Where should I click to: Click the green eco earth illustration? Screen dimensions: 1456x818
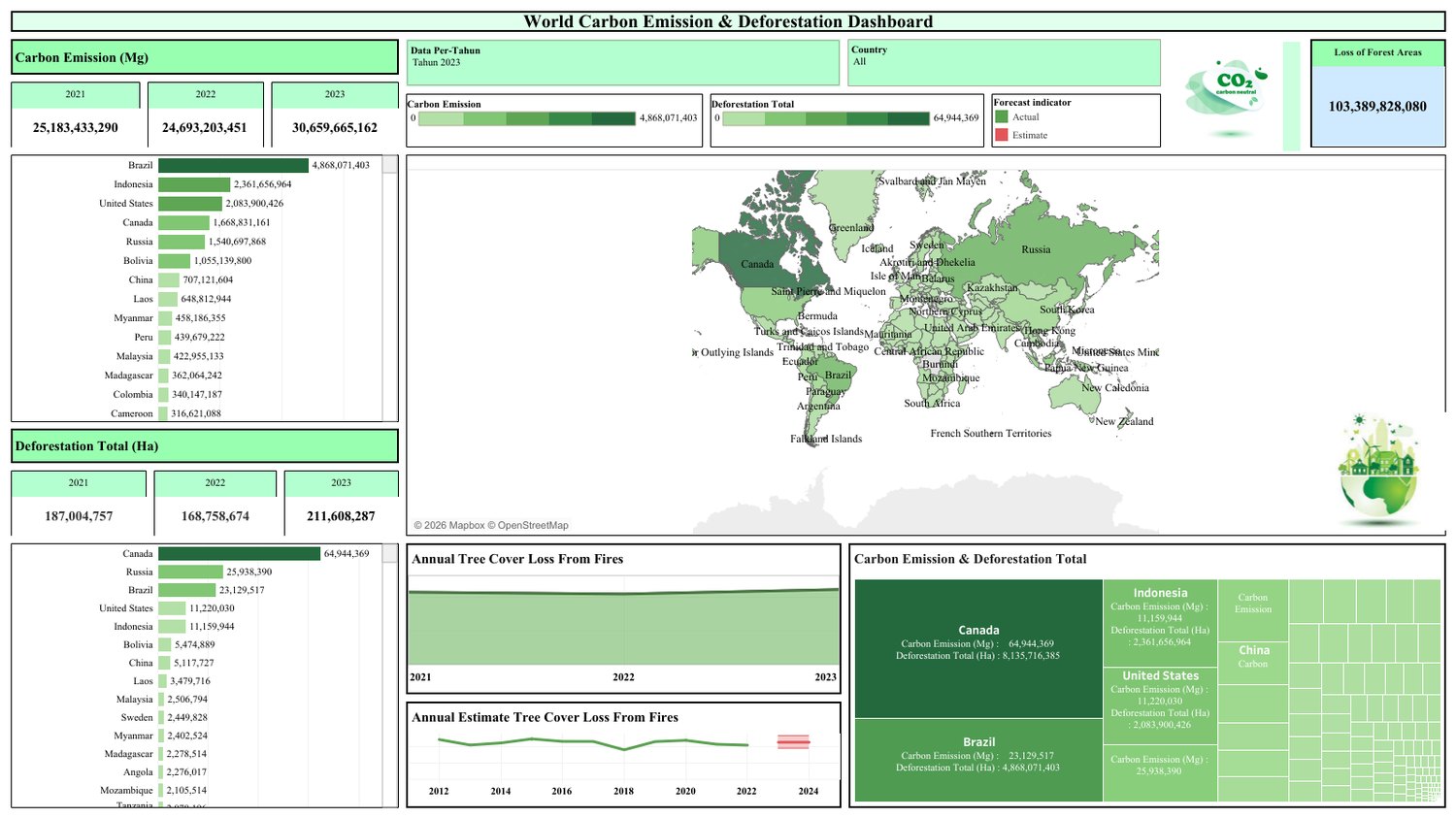pyautogui.click(x=1378, y=469)
